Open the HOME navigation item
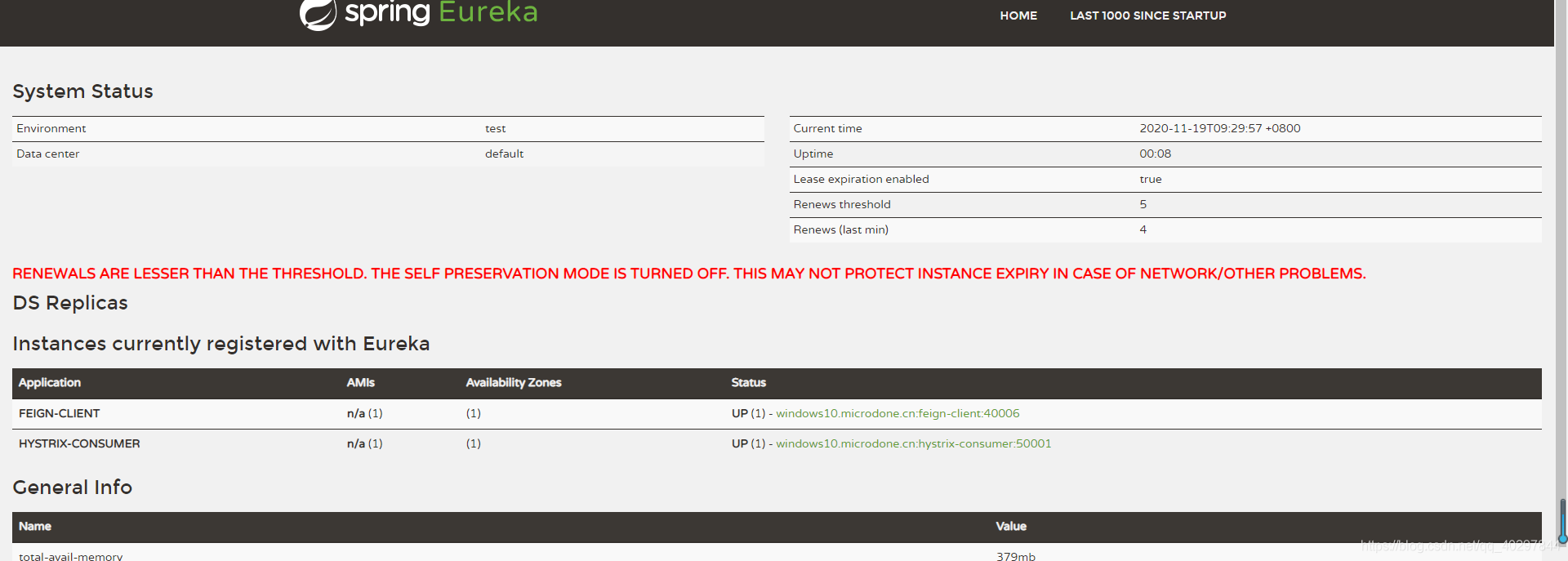1568x561 pixels. [x=1018, y=16]
